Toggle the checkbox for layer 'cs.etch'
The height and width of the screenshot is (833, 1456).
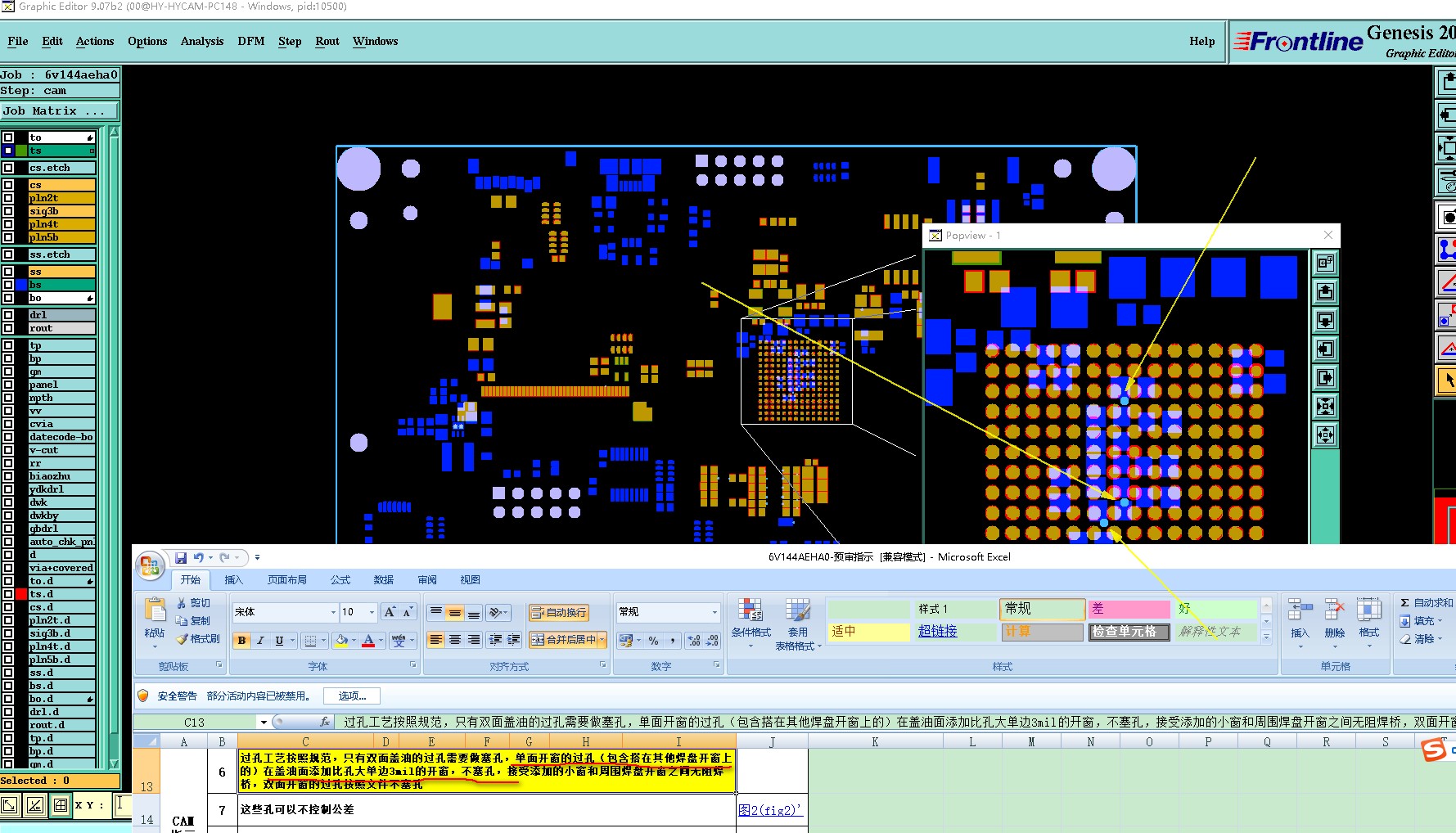point(8,168)
